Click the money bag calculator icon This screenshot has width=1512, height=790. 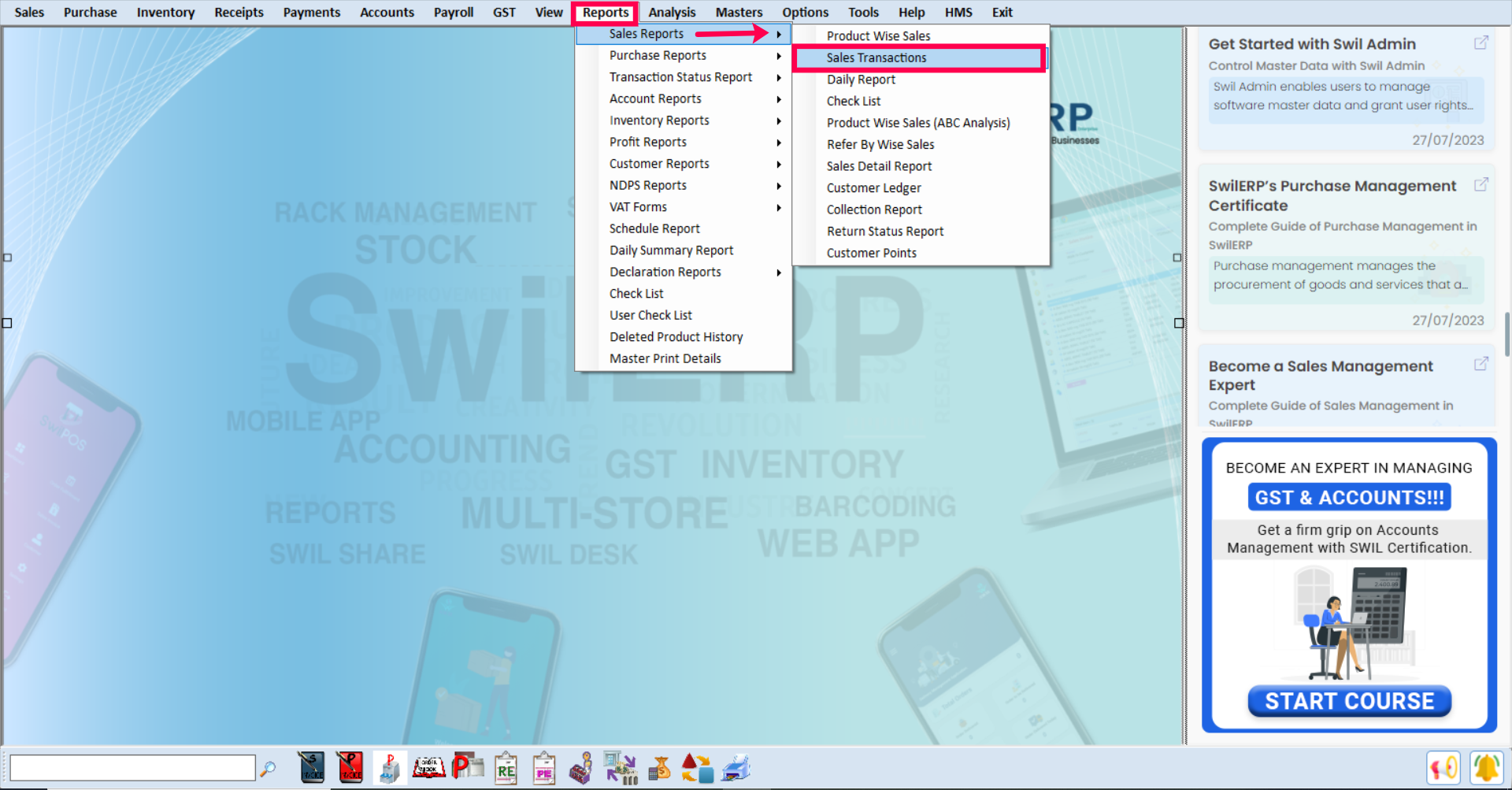[x=659, y=768]
